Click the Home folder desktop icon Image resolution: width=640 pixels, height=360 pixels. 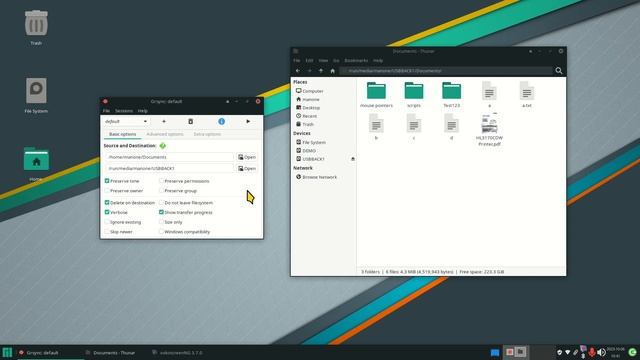click(36, 159)
